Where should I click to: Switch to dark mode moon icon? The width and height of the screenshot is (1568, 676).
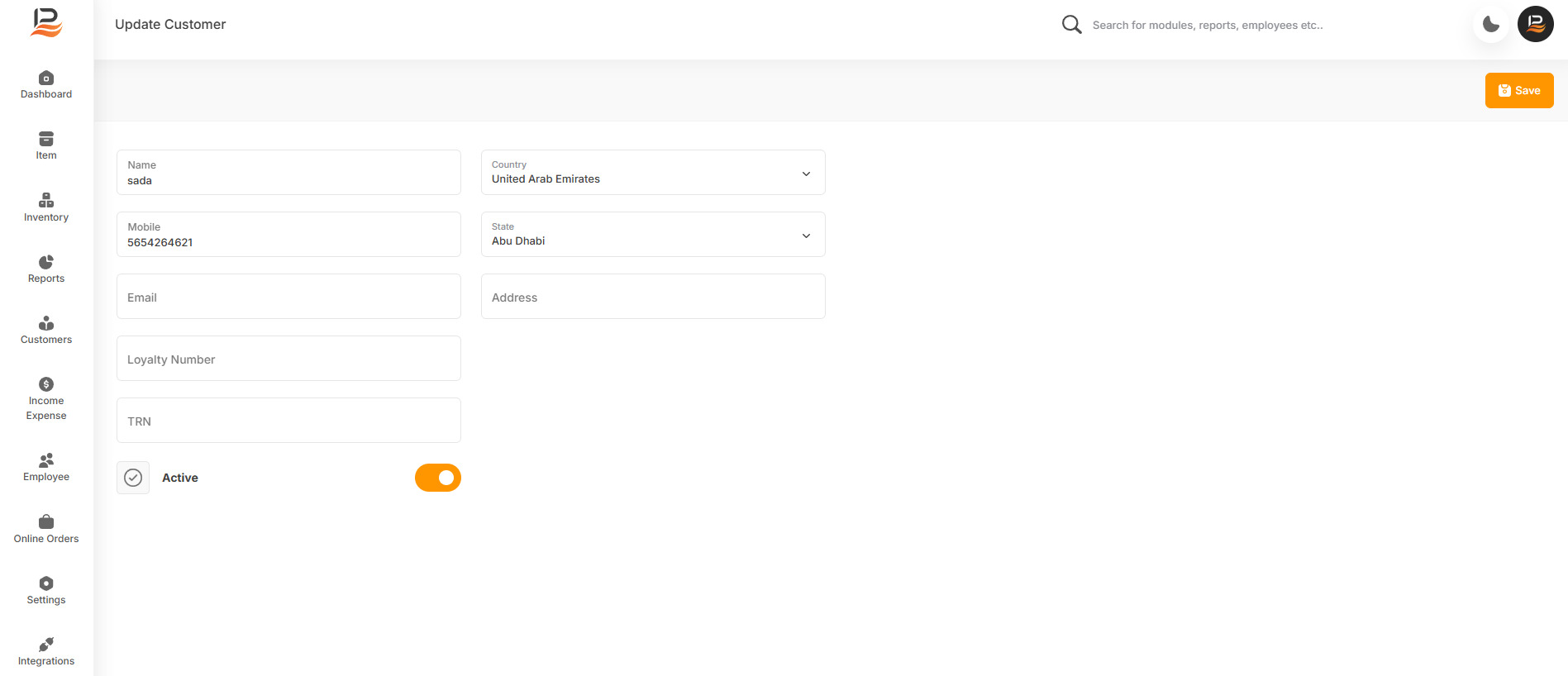point(1491,25)
